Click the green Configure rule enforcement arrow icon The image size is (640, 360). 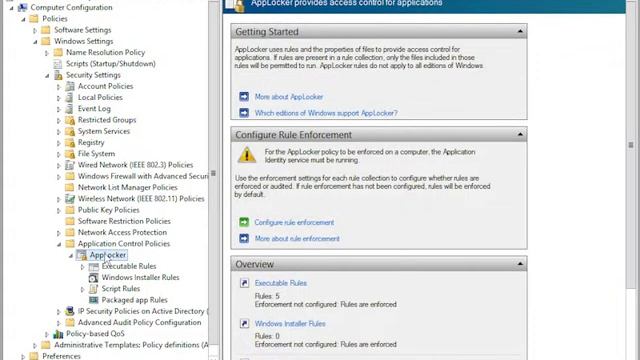click(x=244, y=222)
